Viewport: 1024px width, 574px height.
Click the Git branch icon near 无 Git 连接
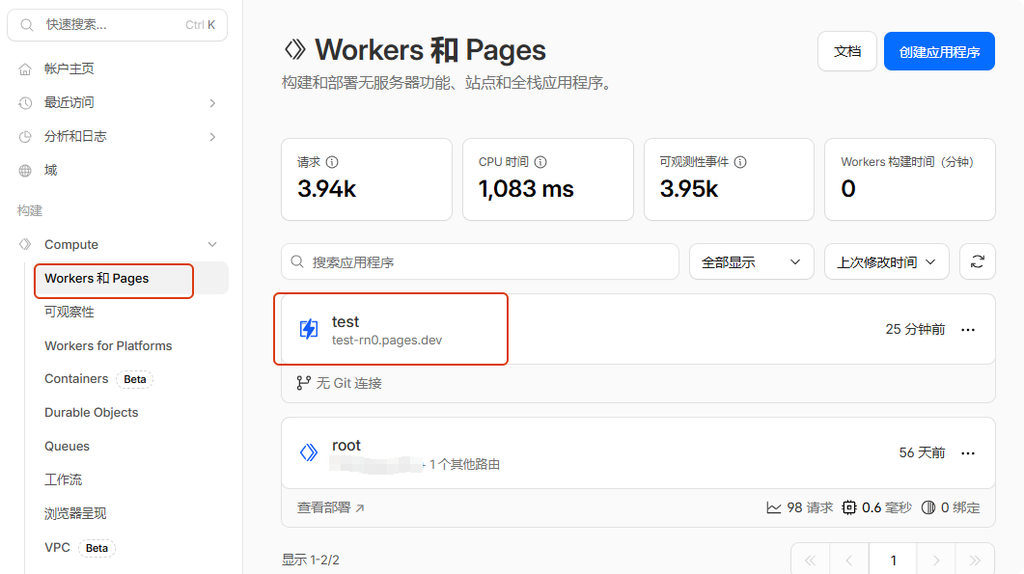[303, 383]
